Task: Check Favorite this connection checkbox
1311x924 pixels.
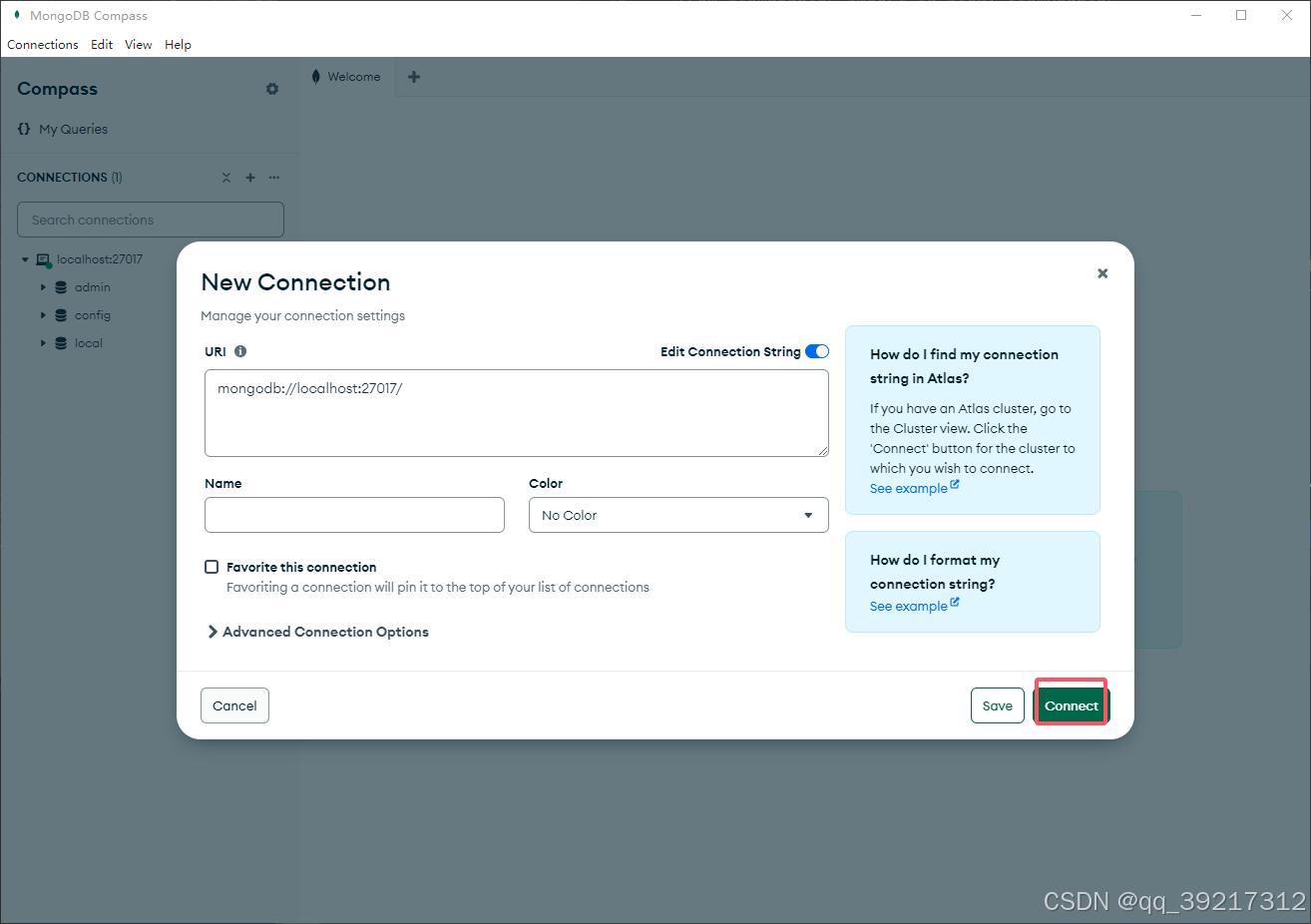Action: (x=212, y=567)
